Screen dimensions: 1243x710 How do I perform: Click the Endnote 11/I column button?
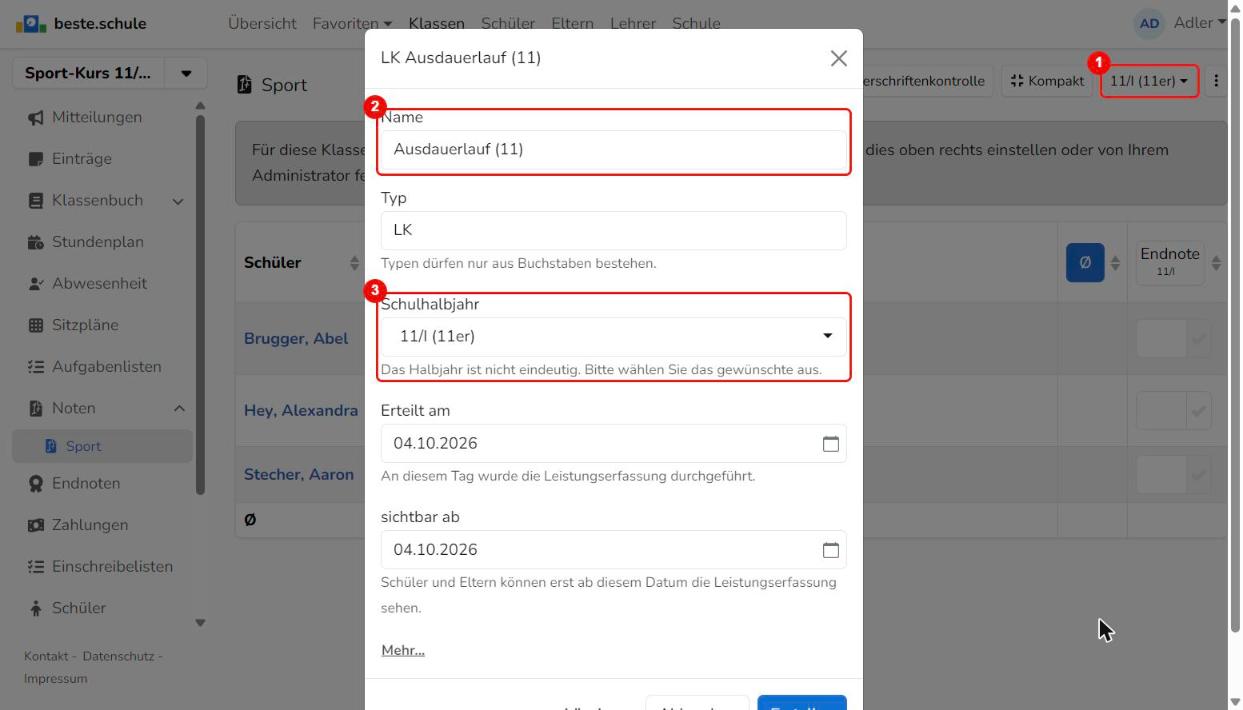1170,263
